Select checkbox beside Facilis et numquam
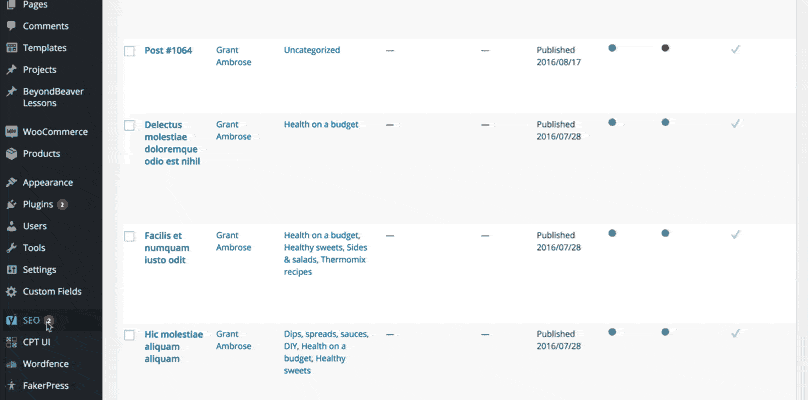The height and width of the screenshot is (400, 808). point(129,236)
